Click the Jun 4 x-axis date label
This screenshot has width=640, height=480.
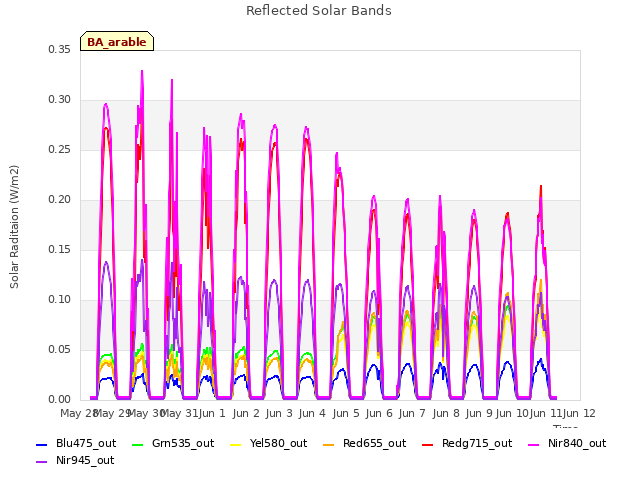pos(312,413)
